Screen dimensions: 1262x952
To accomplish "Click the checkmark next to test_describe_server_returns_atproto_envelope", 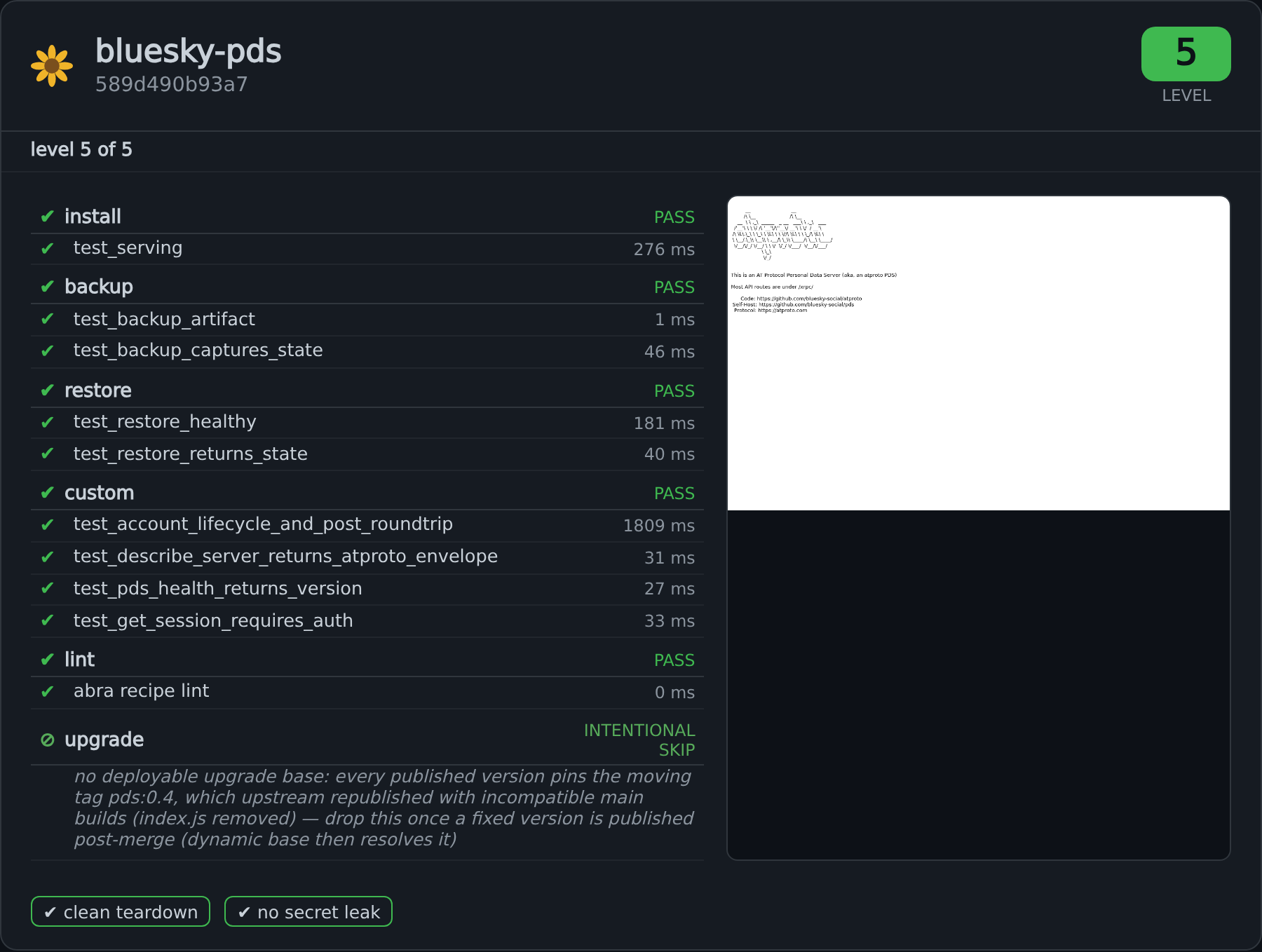I will pos(48,557).
